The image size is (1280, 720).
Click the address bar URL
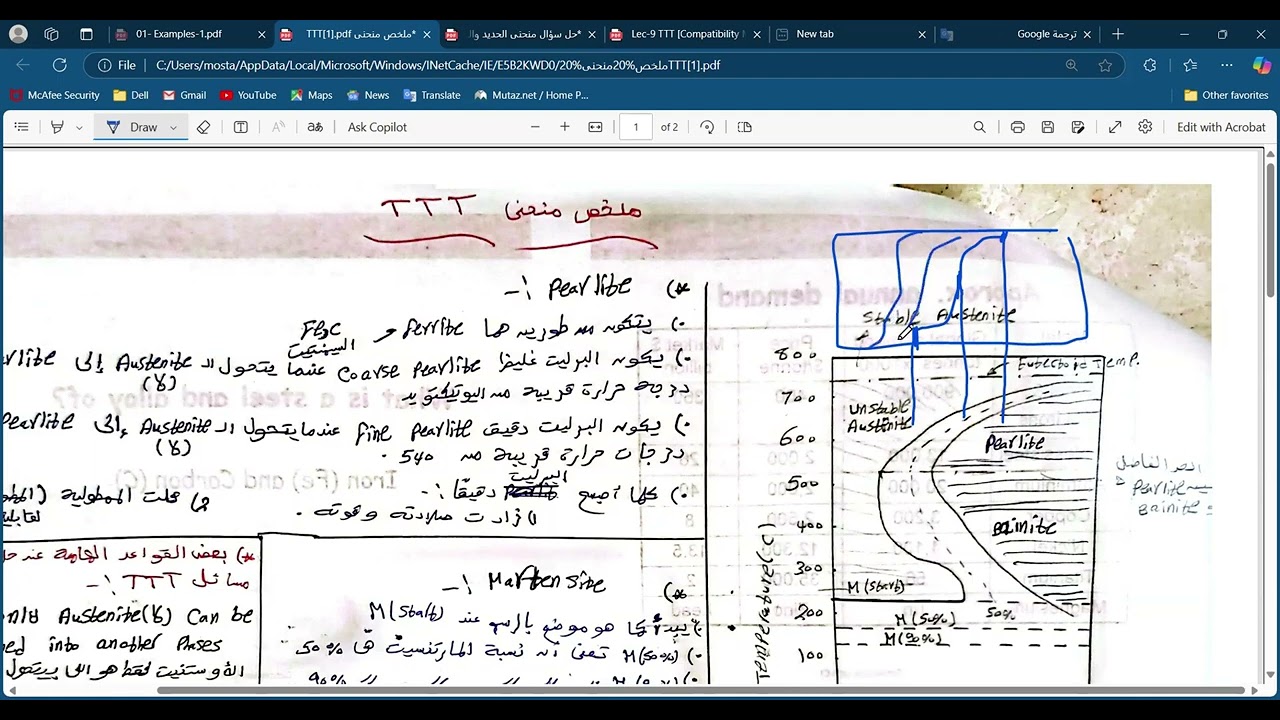coord(438,65)
